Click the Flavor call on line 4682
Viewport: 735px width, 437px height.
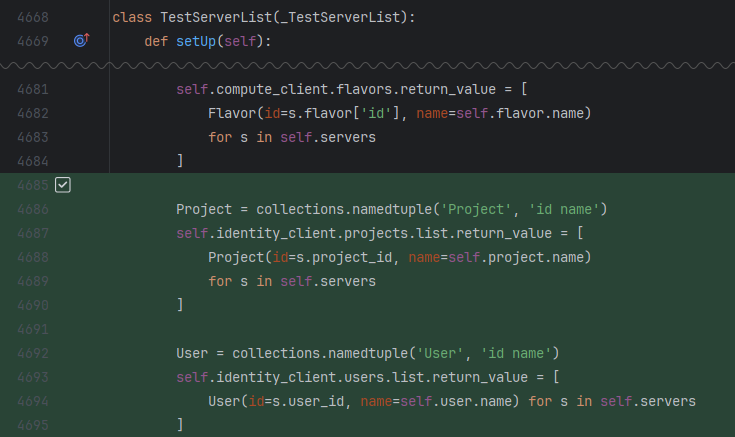coord(232,113)
